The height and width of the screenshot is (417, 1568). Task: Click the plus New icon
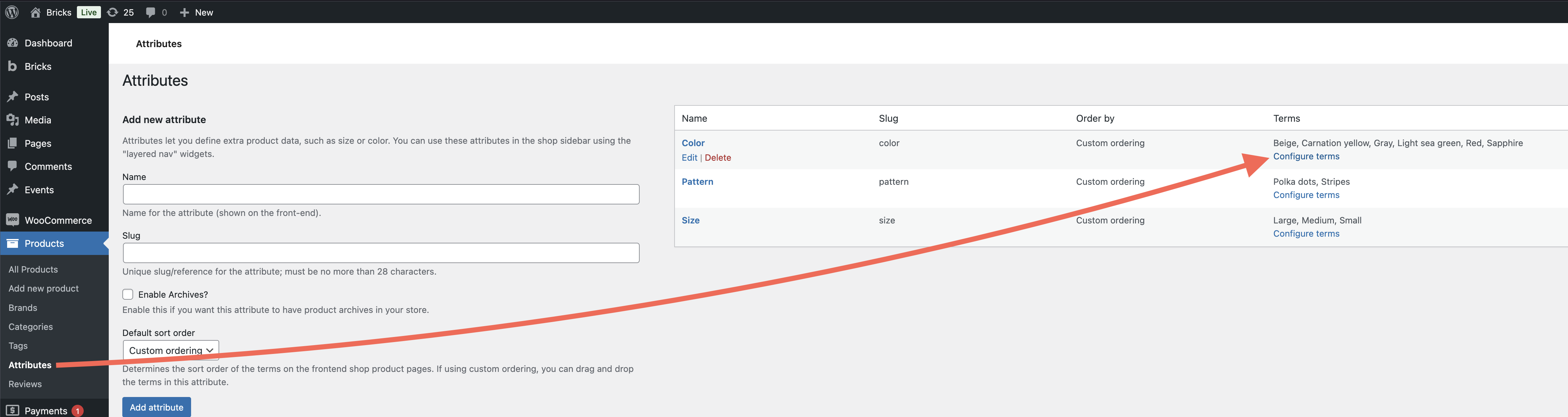[x=184, y=12]
